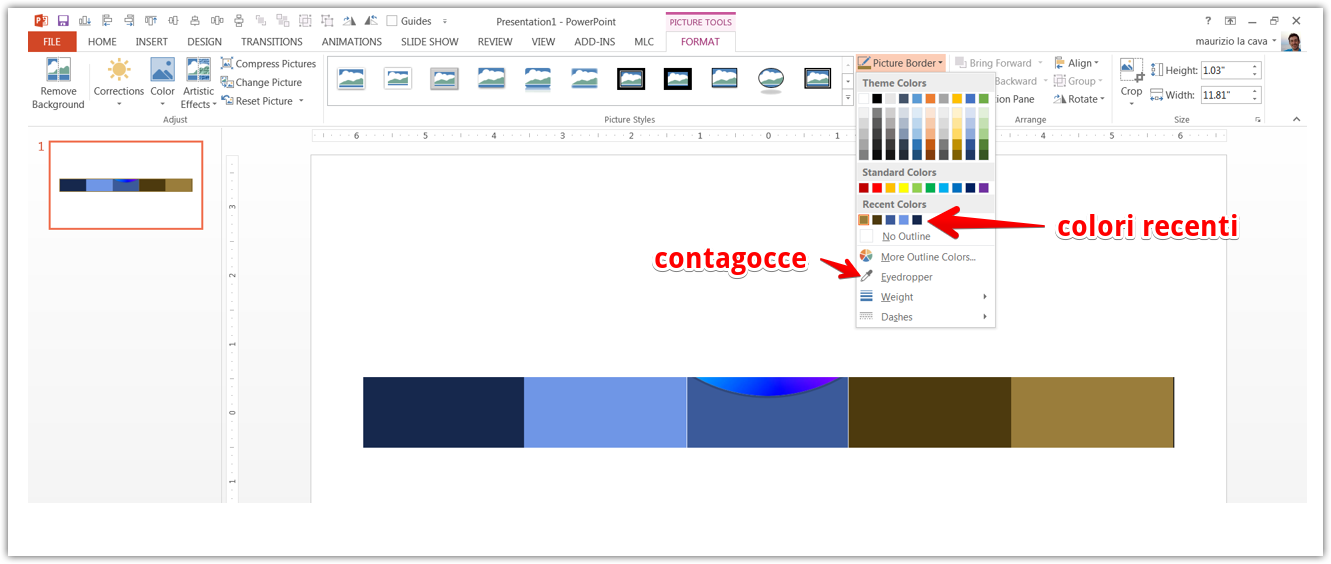Open the Size dialog launcher
This screenshot has height=564, width=1331.
click(x=1258, y=120)
